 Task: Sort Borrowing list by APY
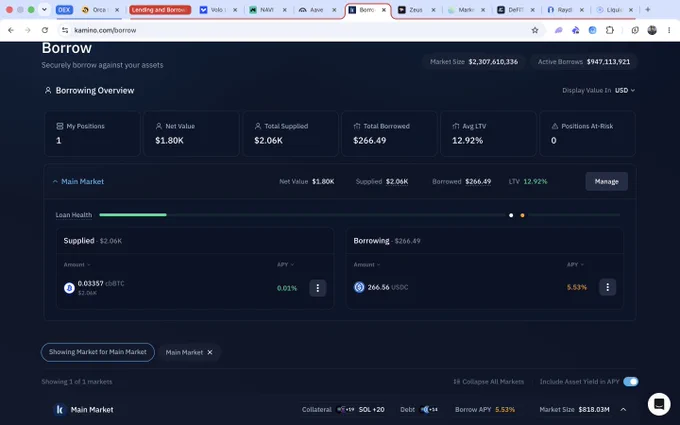(x=575, y=265)
